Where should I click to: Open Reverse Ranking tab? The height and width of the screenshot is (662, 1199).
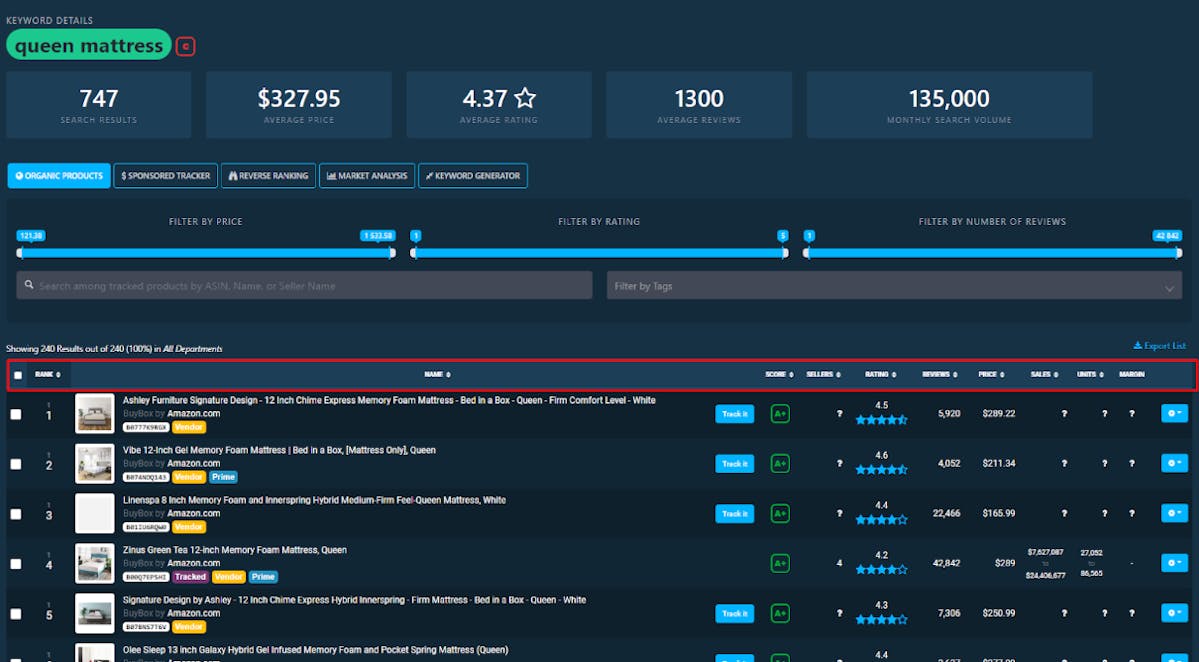(268, 176)
